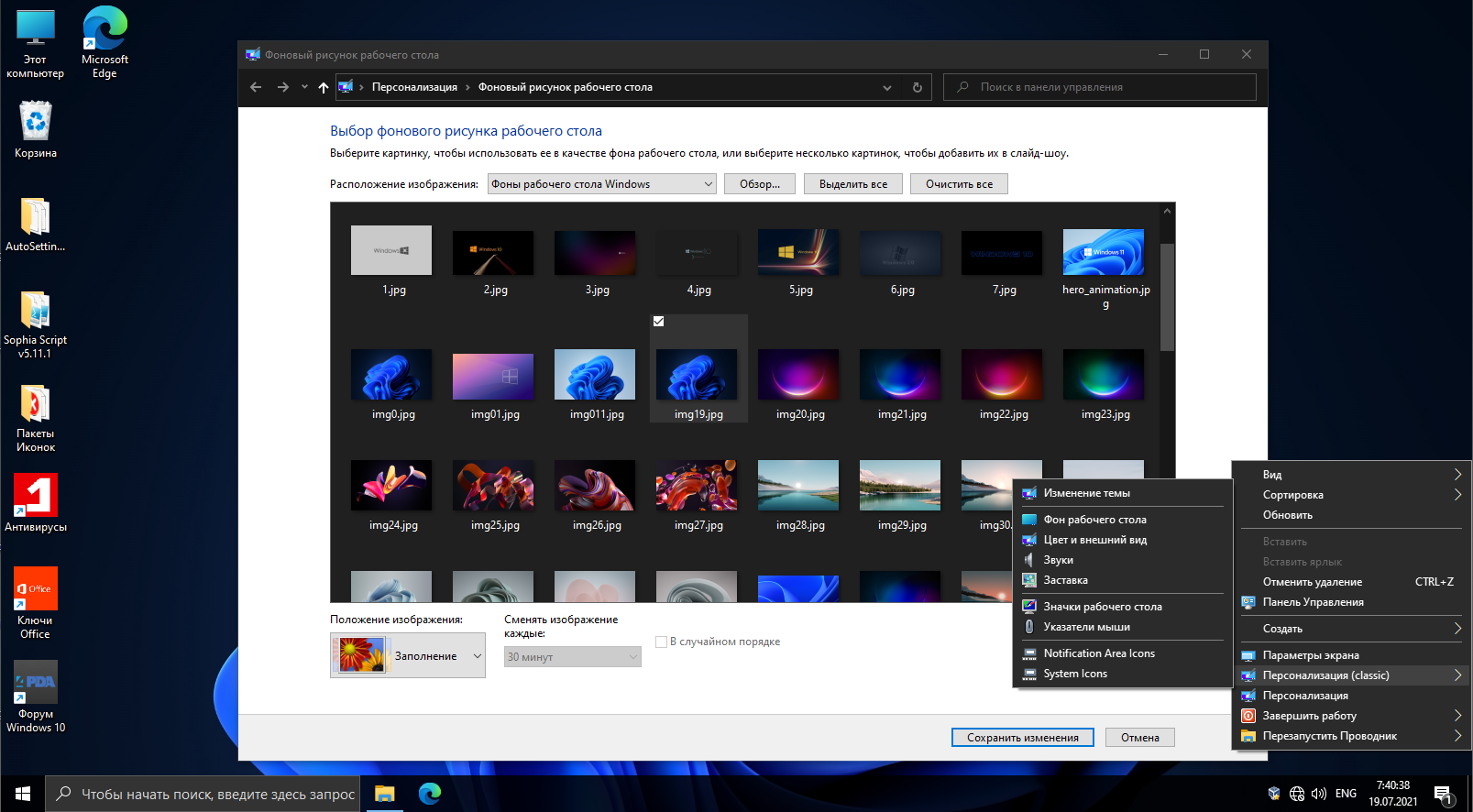Select the img22.jpg wallpaper thumbnail
Screen dimensions: 1473x812
pos(1003,375)
